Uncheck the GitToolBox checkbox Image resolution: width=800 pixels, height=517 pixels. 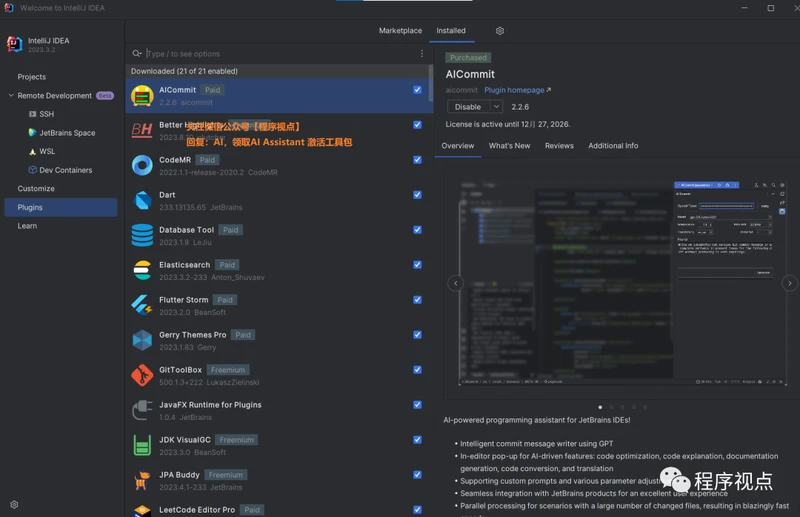(x=417, y=370)
